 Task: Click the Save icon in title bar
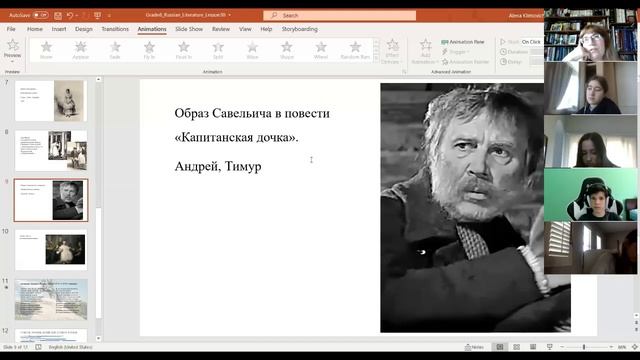click(58, 16)
